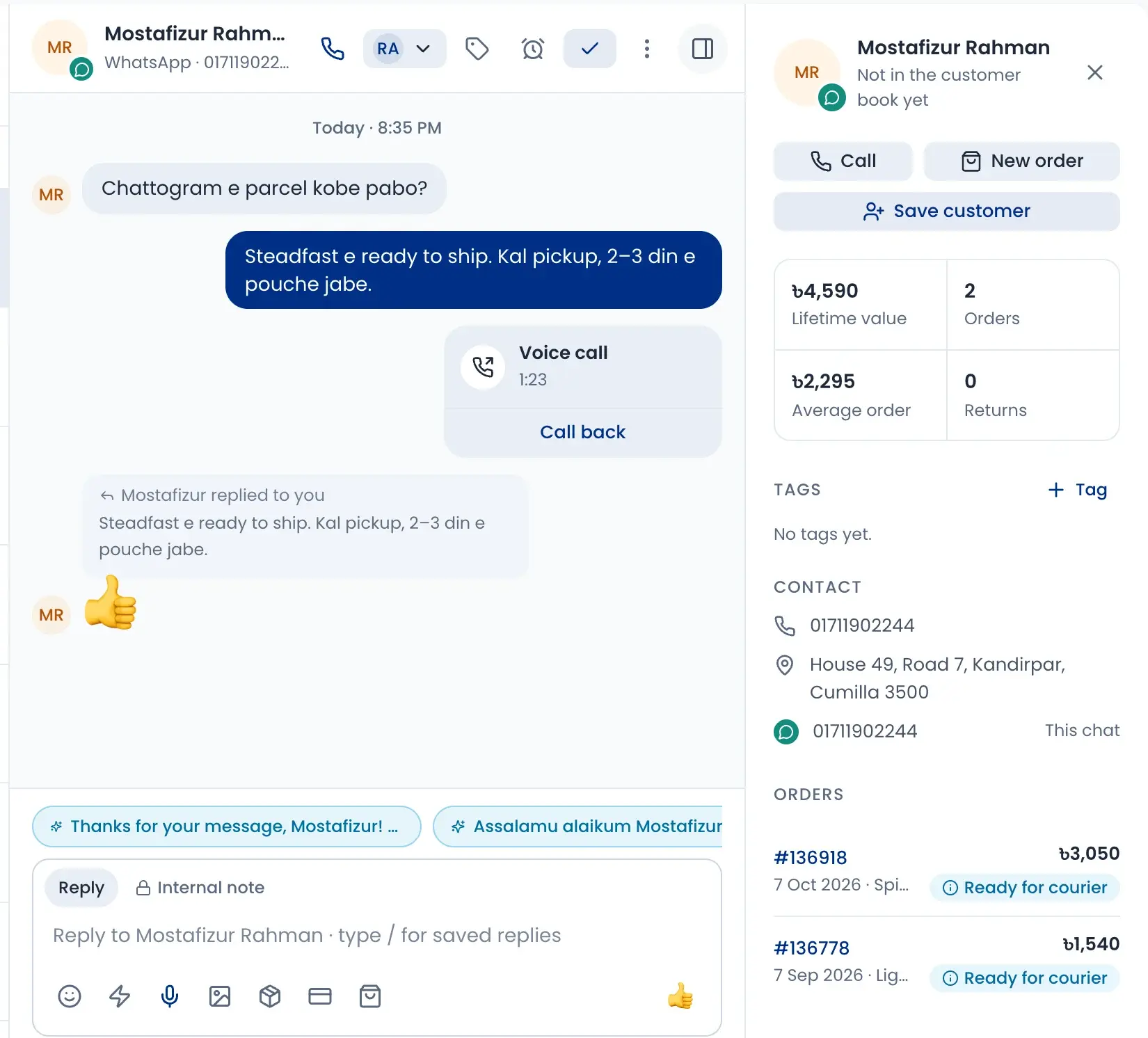Close the Mostafizur Rahman customer panel
Viewport: 1148px width, 1038px height.
[1095, 72]
